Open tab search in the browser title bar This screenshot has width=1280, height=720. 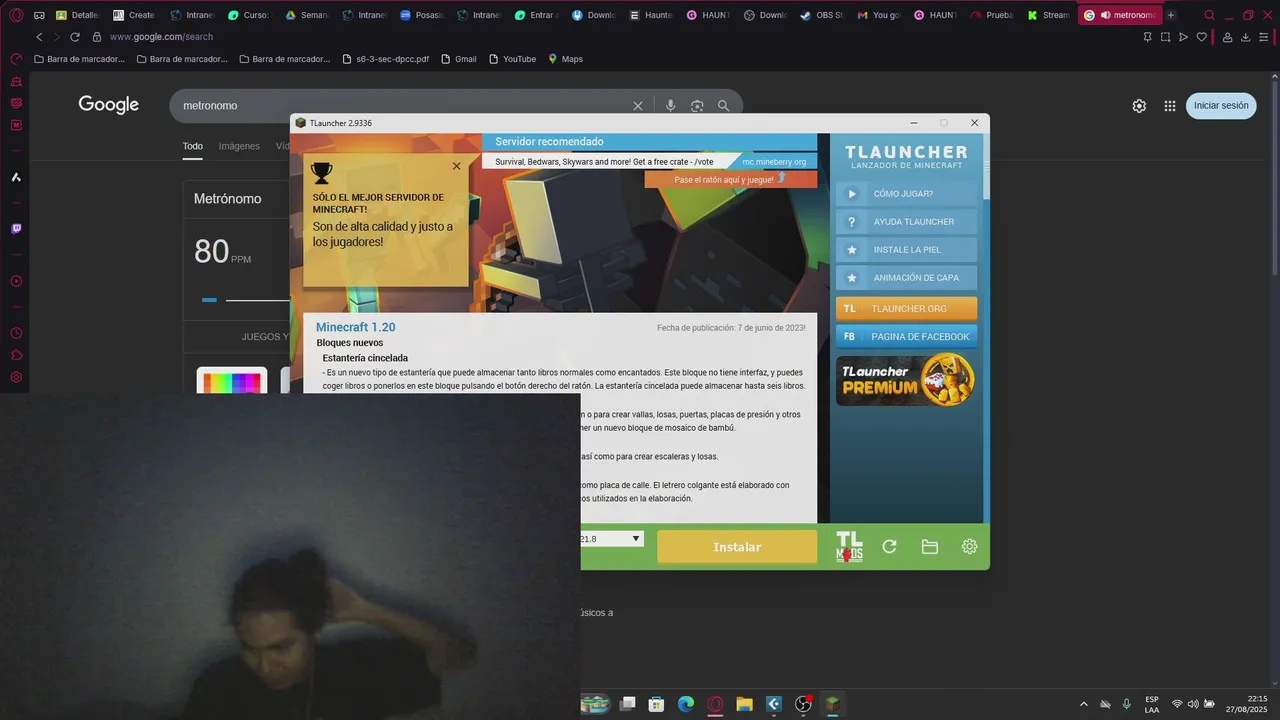1209,15
